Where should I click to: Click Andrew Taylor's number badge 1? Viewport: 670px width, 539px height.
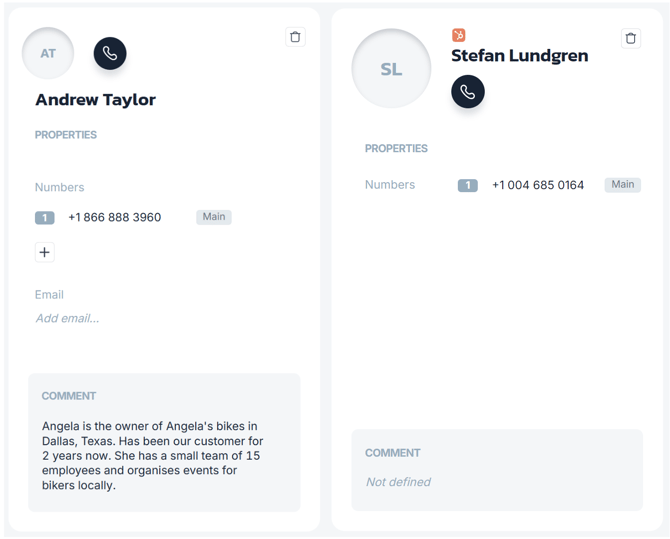pos(44,218)
